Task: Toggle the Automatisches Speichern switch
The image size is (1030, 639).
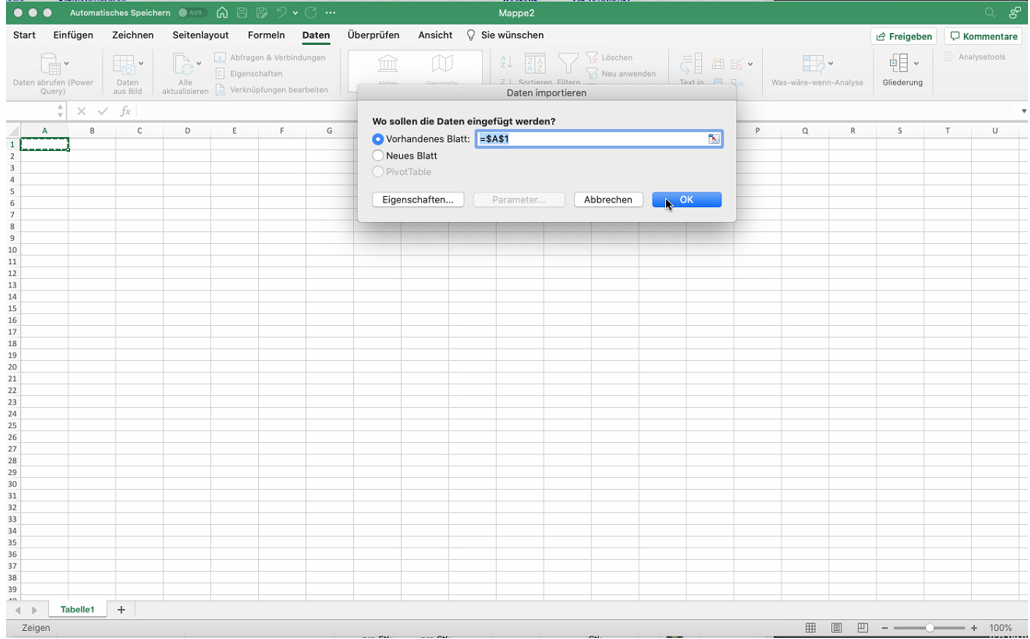Action: pos(192,13)
